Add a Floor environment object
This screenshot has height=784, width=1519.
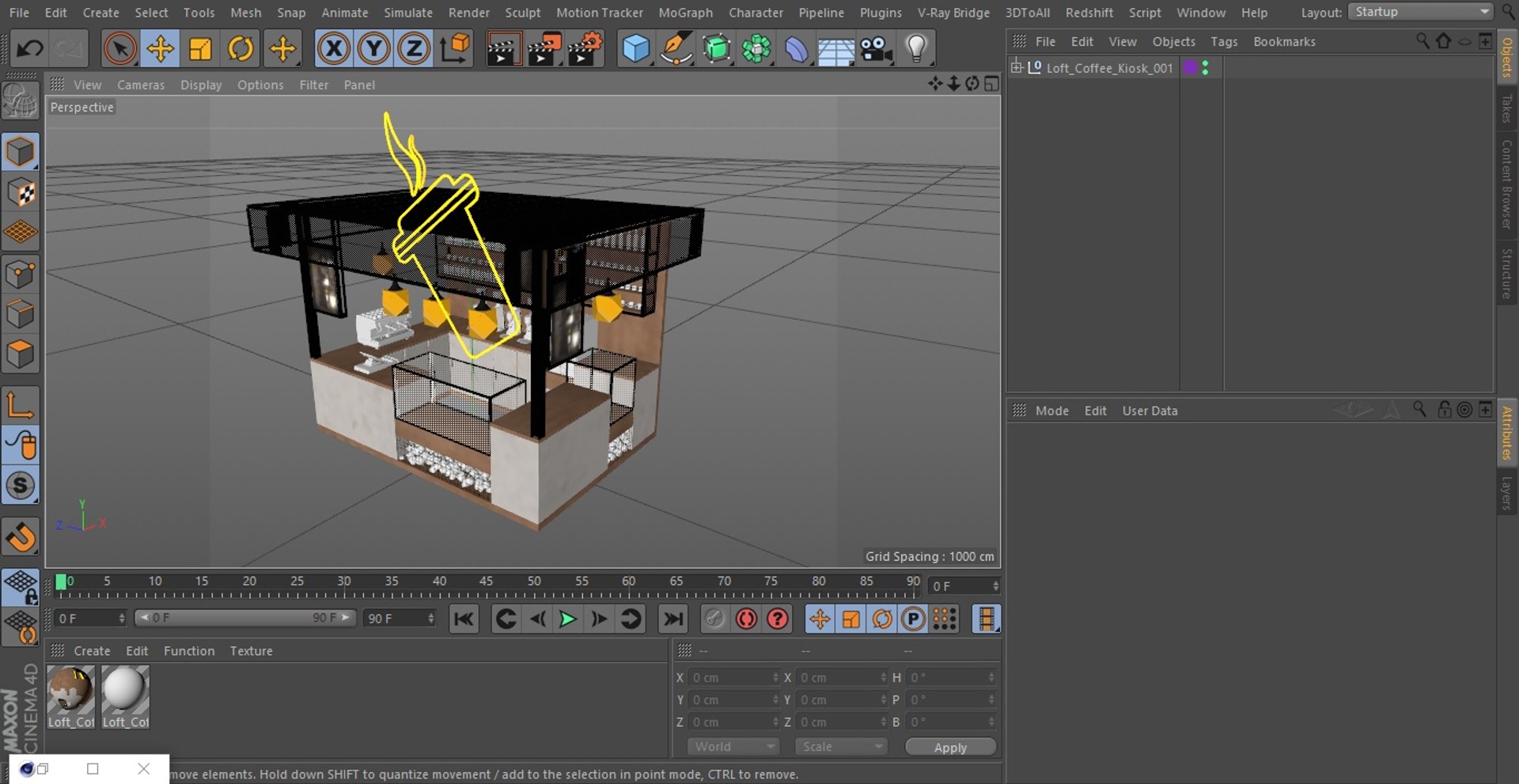point(836,49)
